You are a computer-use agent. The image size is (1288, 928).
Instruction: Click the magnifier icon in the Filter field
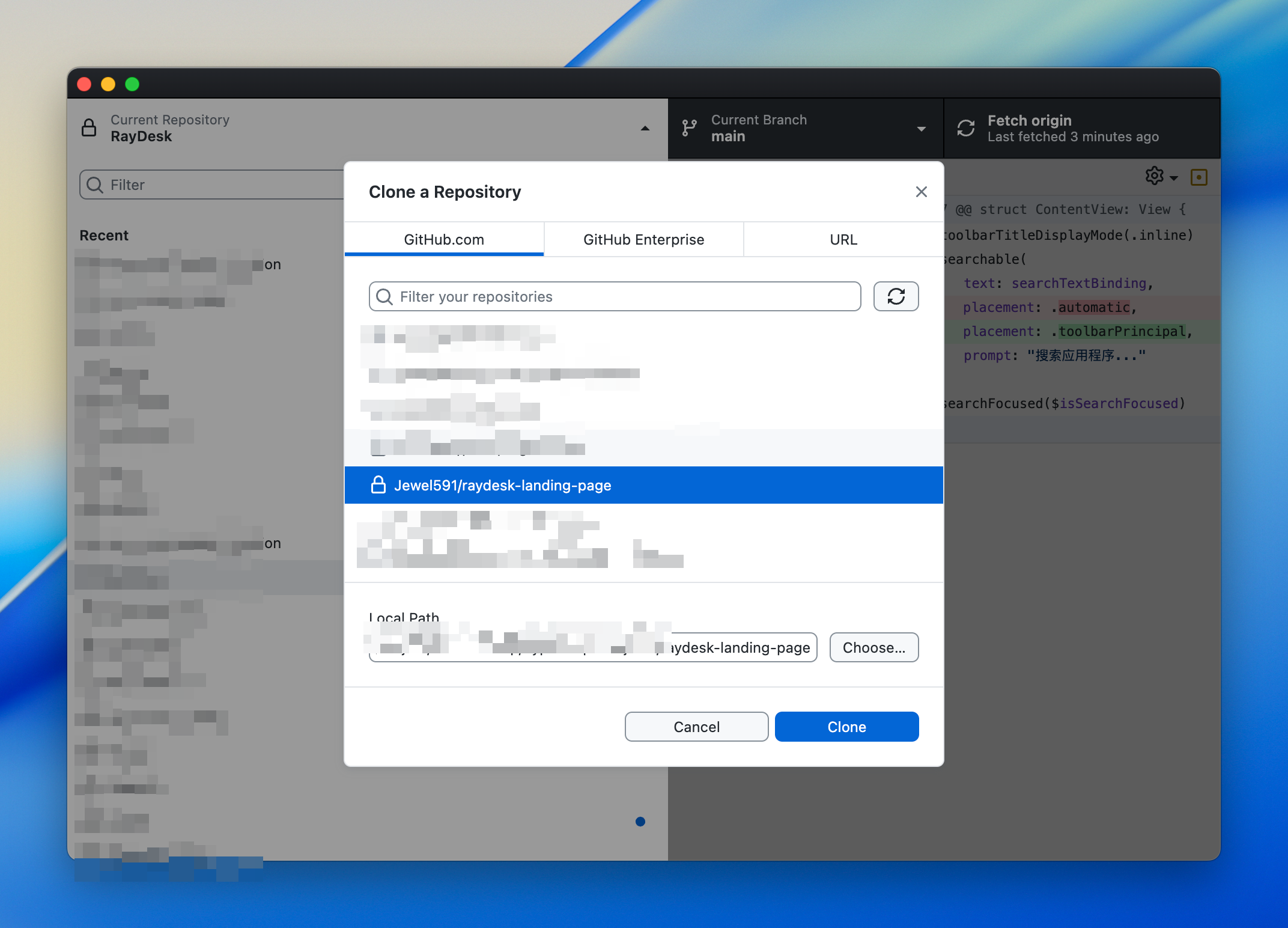[95, 185]
